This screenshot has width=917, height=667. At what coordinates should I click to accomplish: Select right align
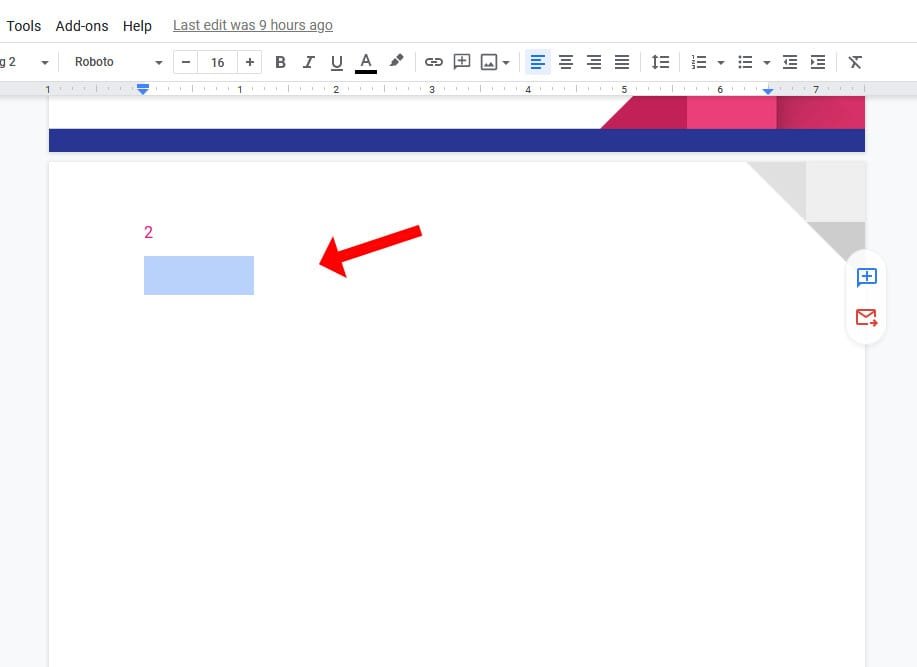pyautogui.click(x=594, y=62)
